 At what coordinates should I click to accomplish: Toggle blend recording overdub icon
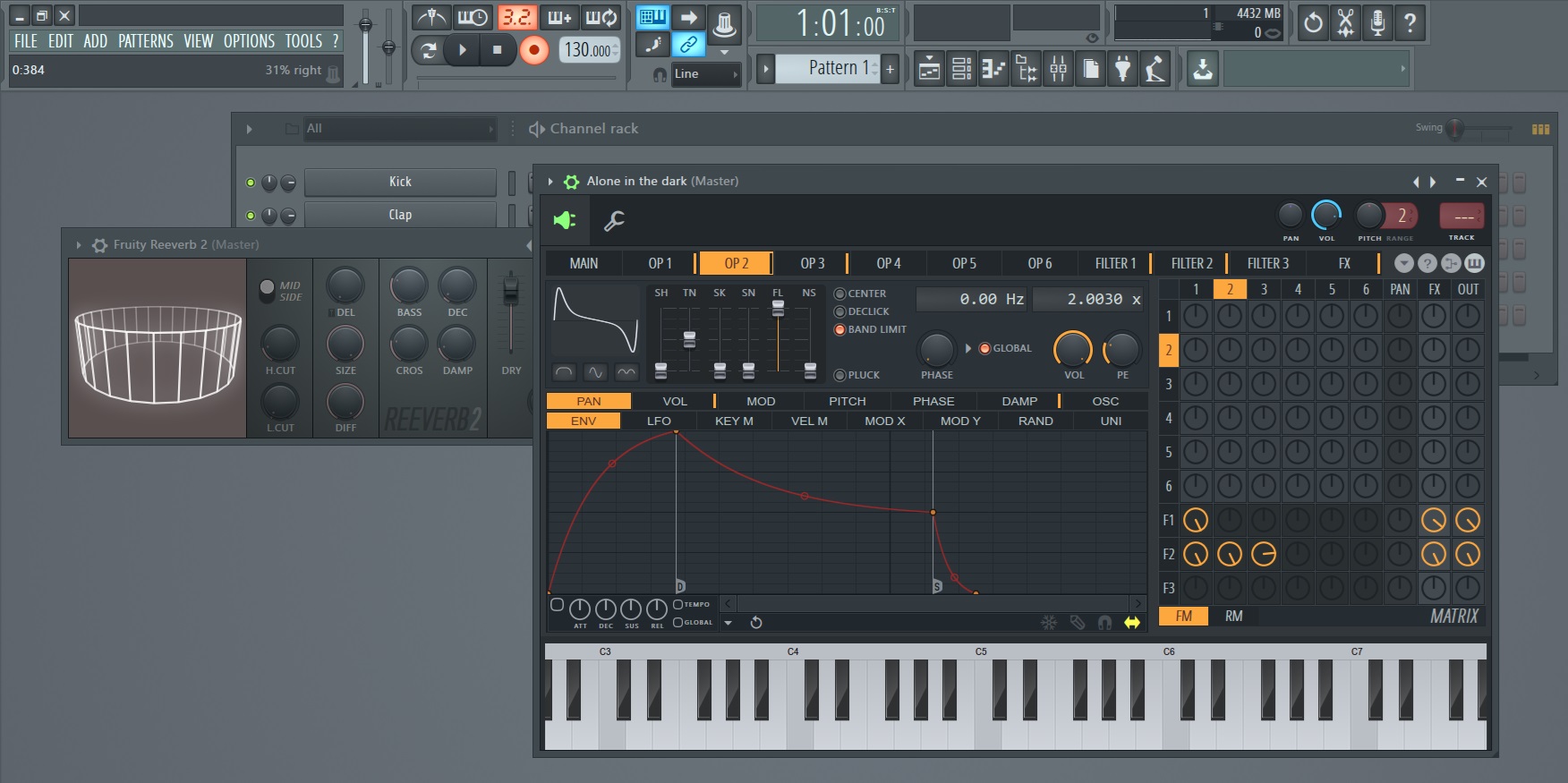(x=559, y=17)
